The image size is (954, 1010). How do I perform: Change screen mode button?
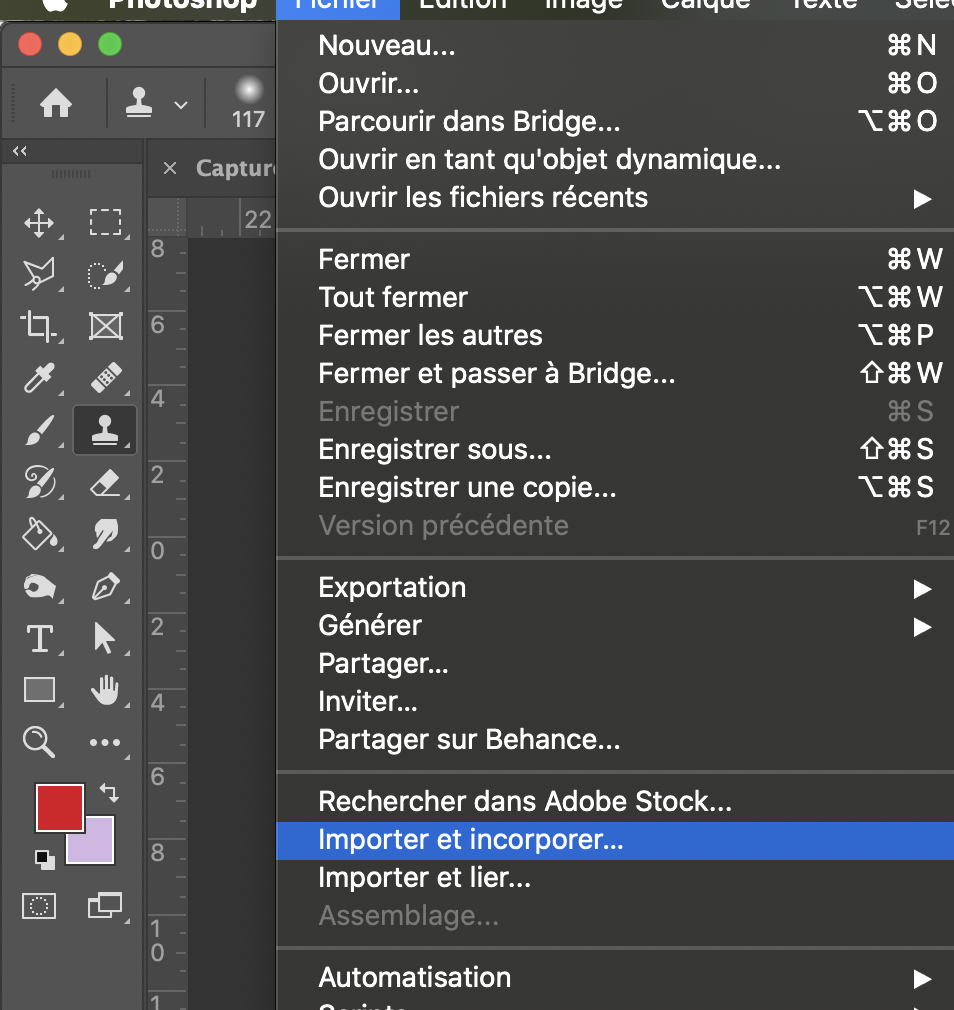(x=105, y=905)
